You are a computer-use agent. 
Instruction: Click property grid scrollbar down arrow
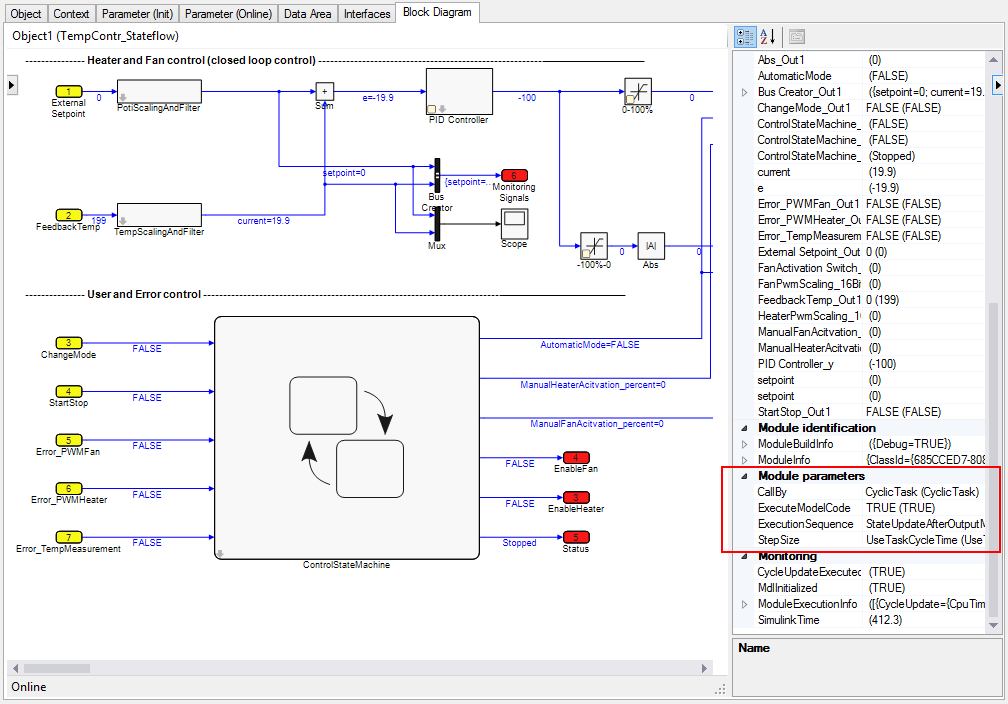click(x=993, y=625)
